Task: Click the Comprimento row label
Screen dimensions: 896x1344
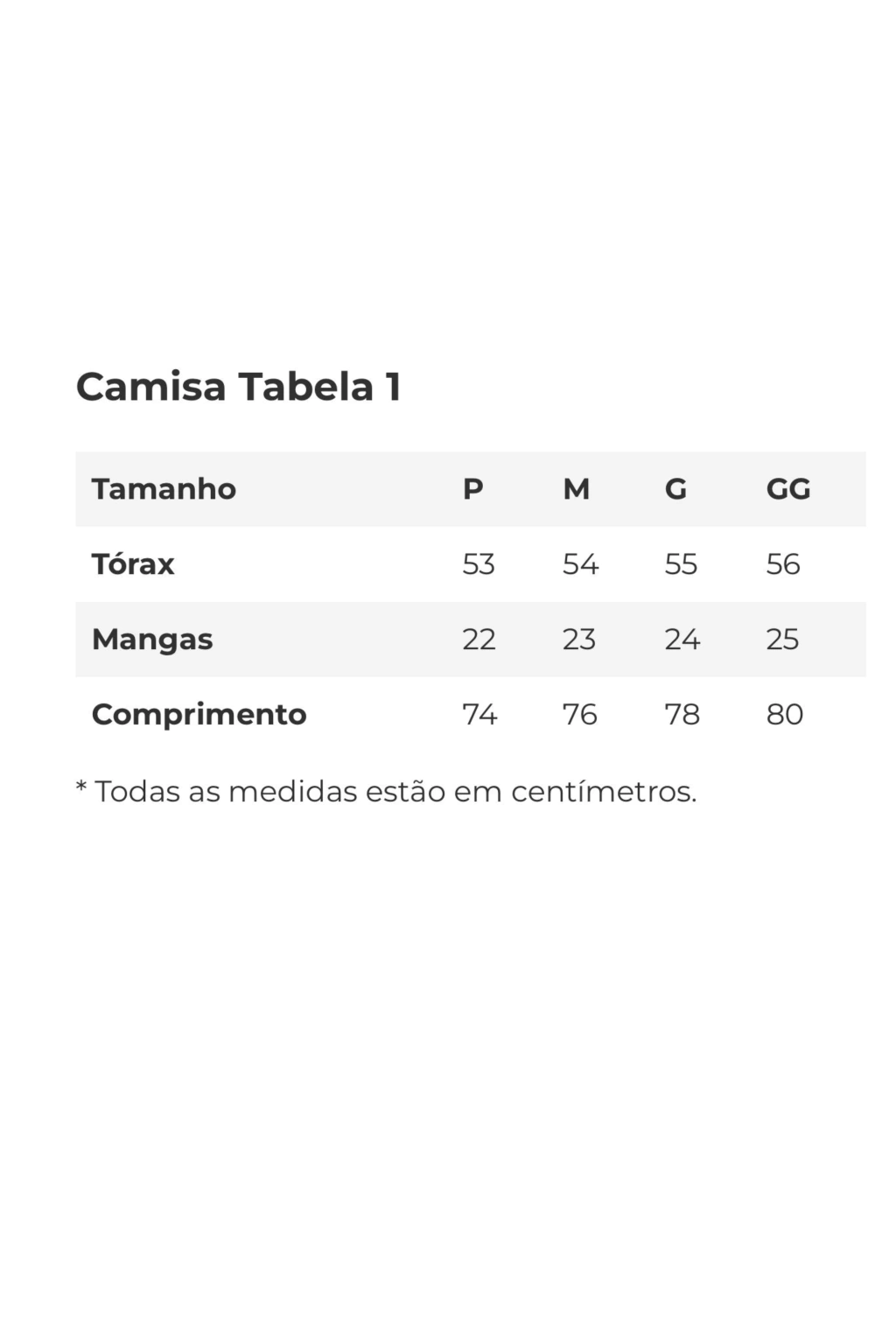Action: pyautogui.click(x=199, y=715)
